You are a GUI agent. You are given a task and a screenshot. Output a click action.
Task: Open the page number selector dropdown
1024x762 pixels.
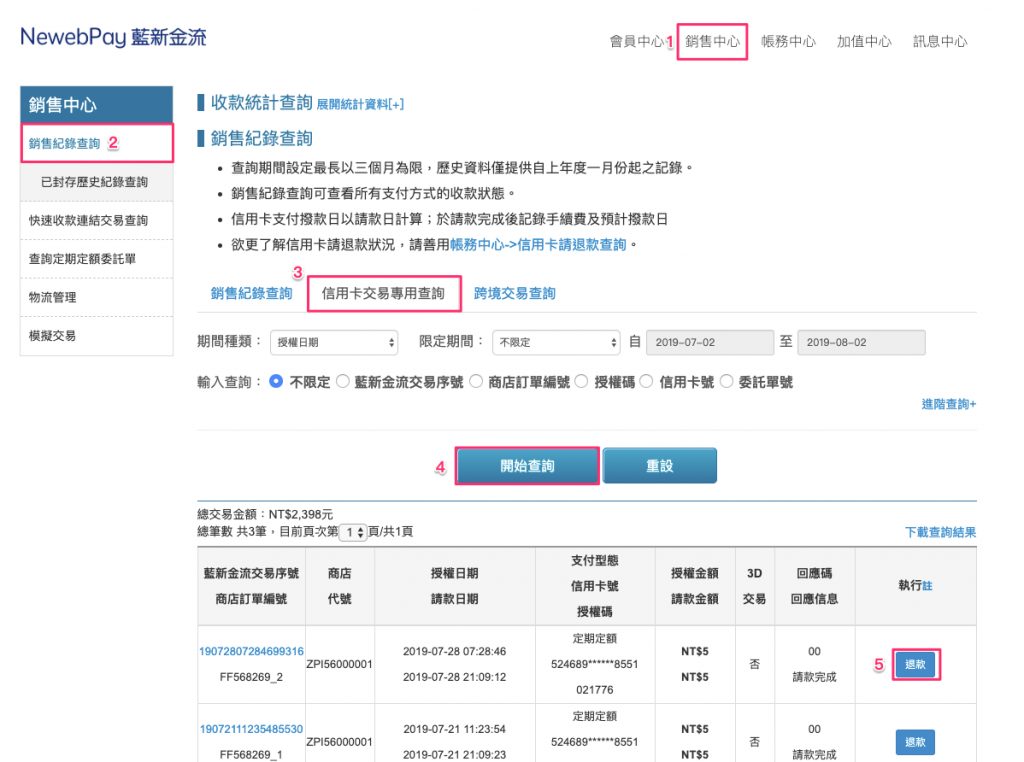tap(353, 533)
